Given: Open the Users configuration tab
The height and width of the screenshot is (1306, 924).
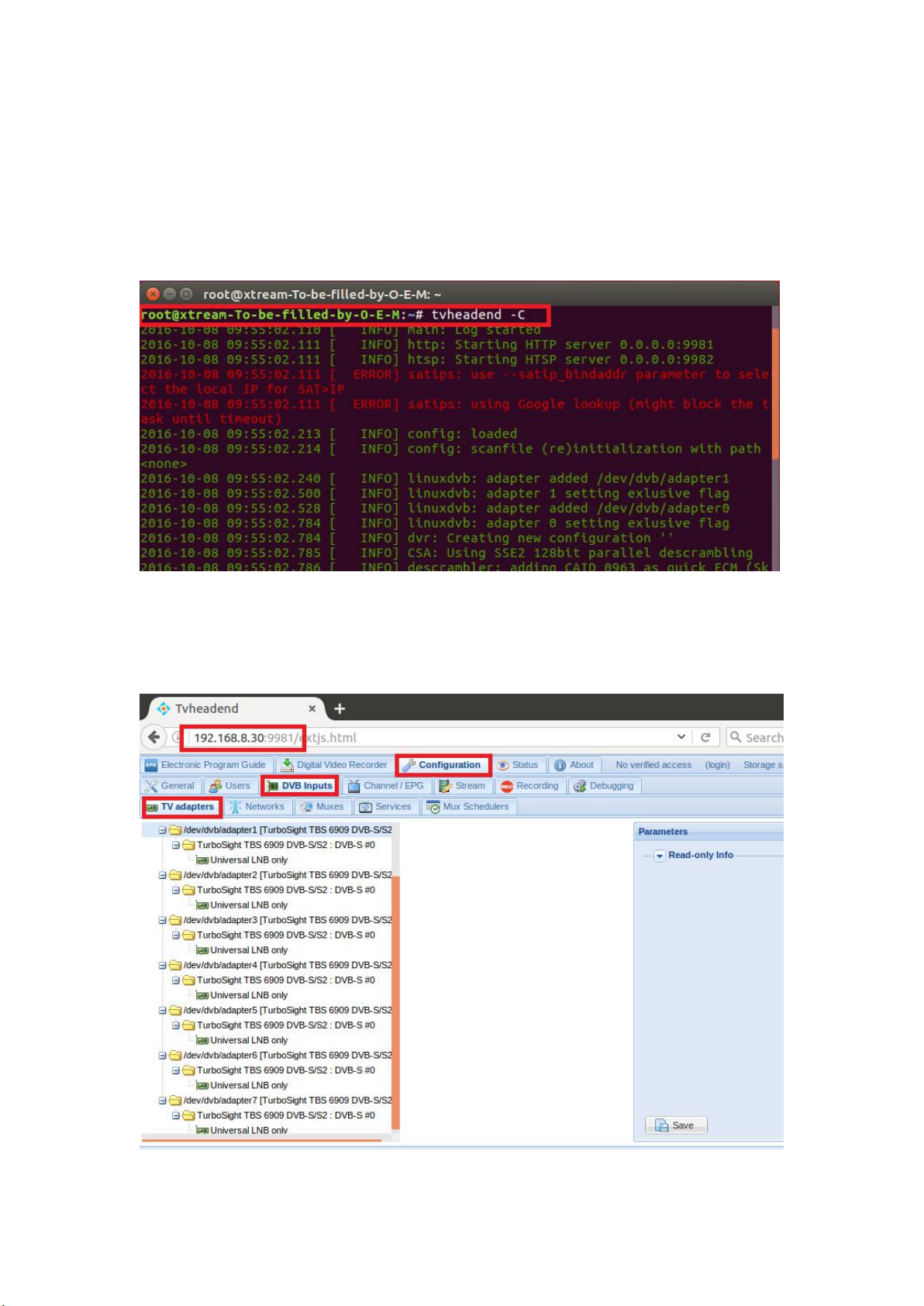Looking at the screenshot, I should click(x=229, y=786).
